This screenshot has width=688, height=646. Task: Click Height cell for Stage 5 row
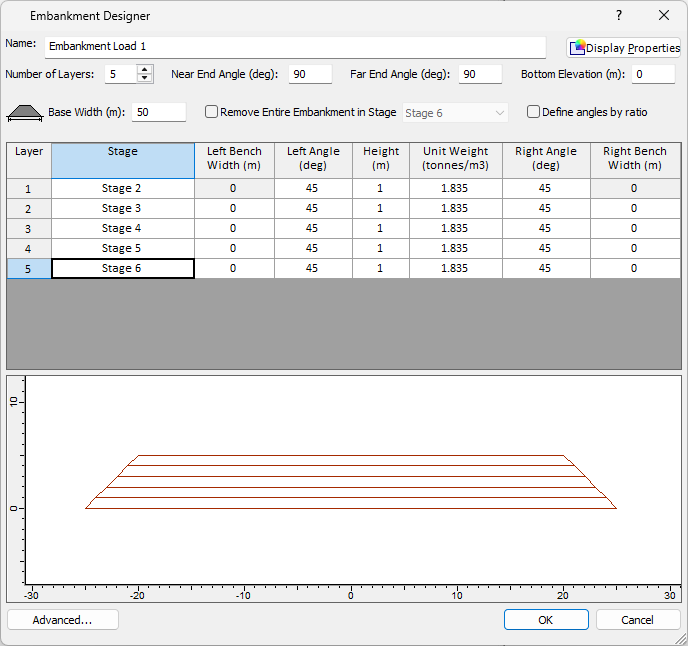tap(381, 248)
